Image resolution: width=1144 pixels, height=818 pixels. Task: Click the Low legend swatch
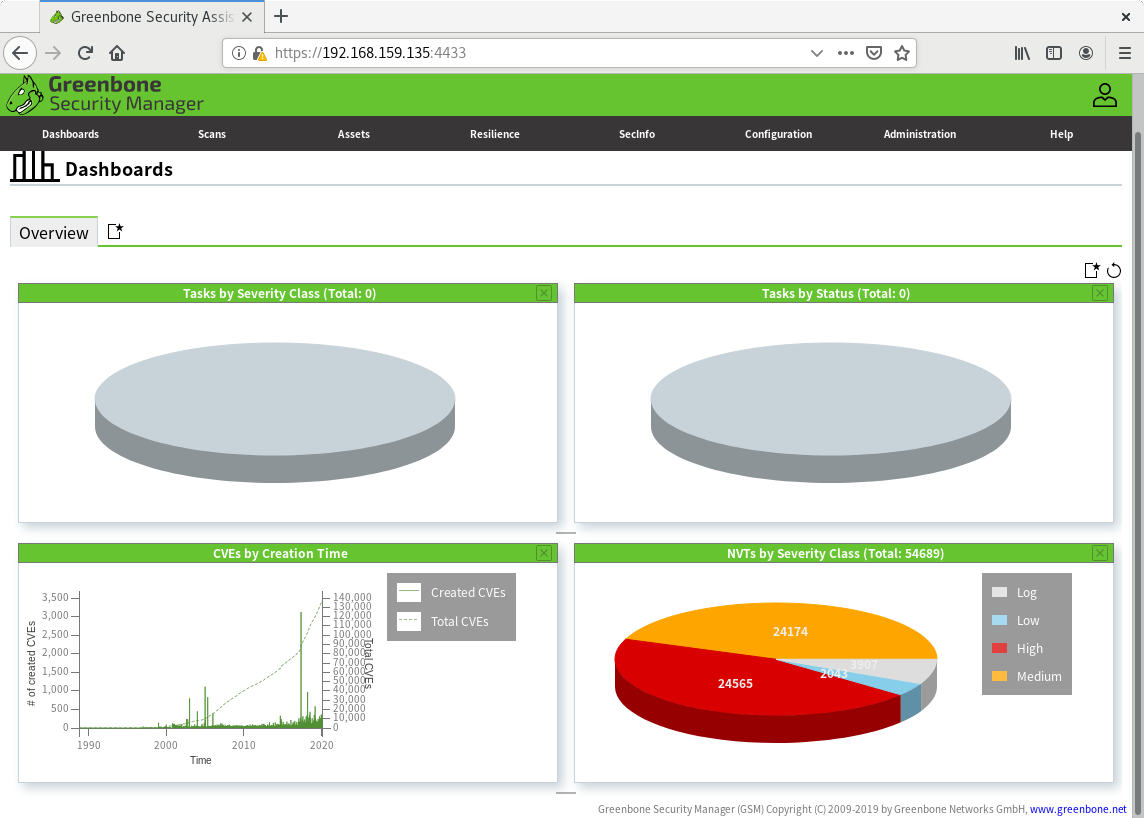(x=1000, y=620)
